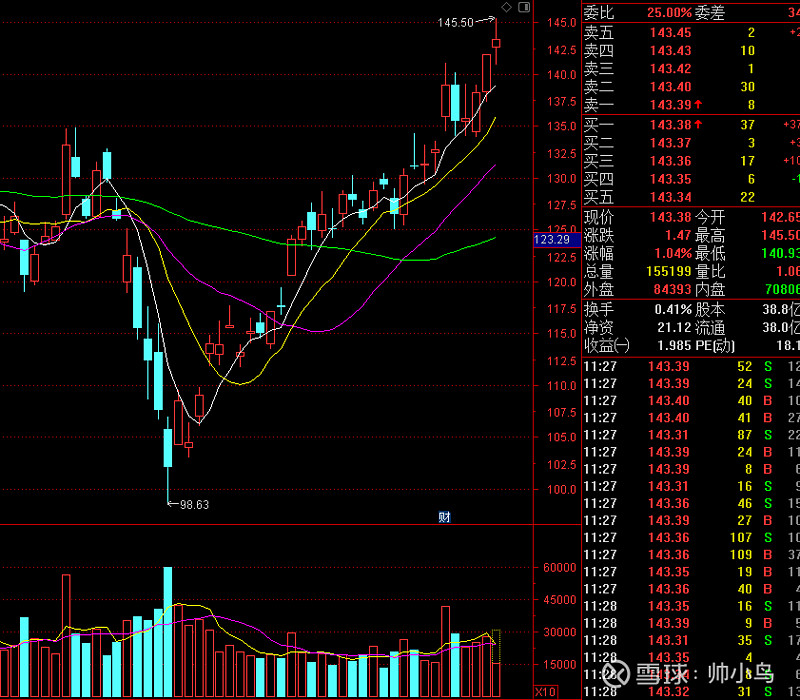The width and height of the screenshot is (800, 700).
Task: Open the 财 financial marker on the chart
Action: point(444,517)
